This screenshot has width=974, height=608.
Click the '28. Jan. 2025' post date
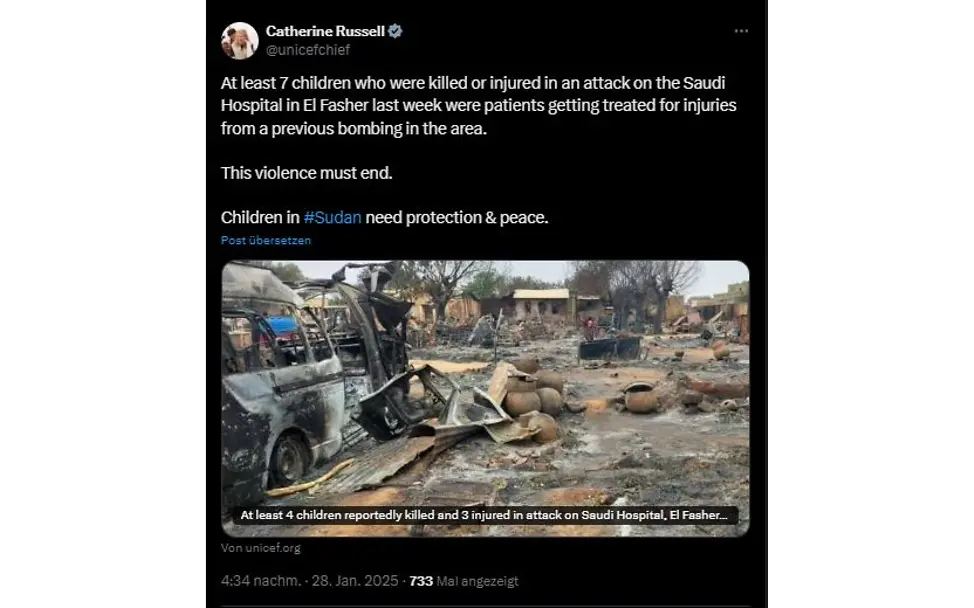click(355, 581)
